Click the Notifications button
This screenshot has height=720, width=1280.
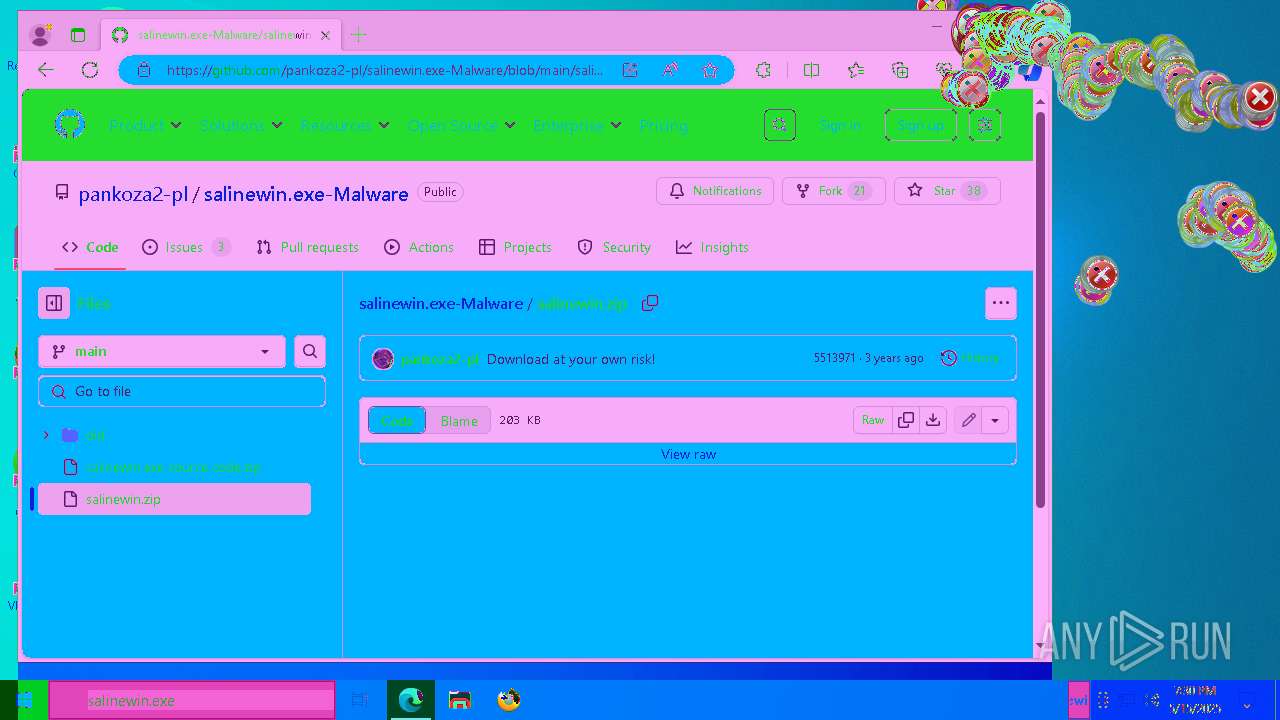(715, 191)
